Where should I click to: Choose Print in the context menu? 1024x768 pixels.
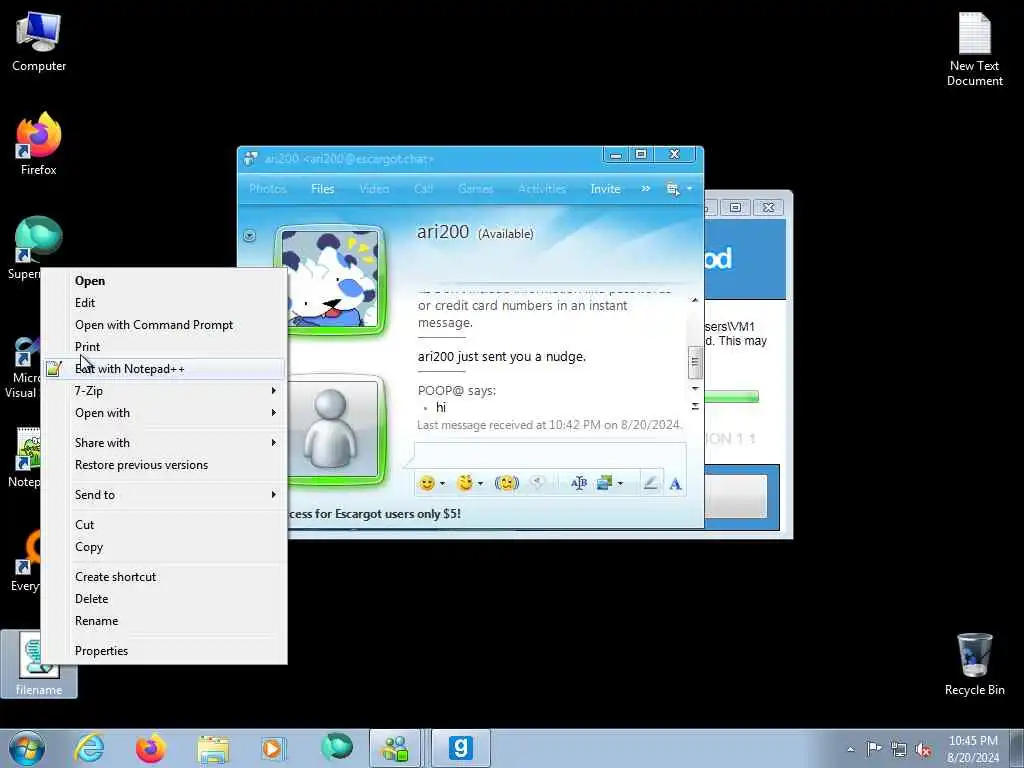[163, 347]
